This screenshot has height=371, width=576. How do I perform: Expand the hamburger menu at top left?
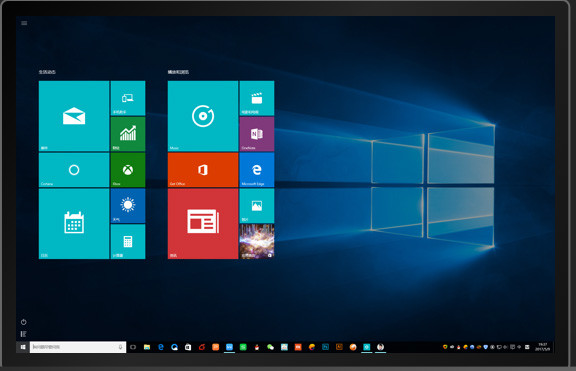point(24,23)
